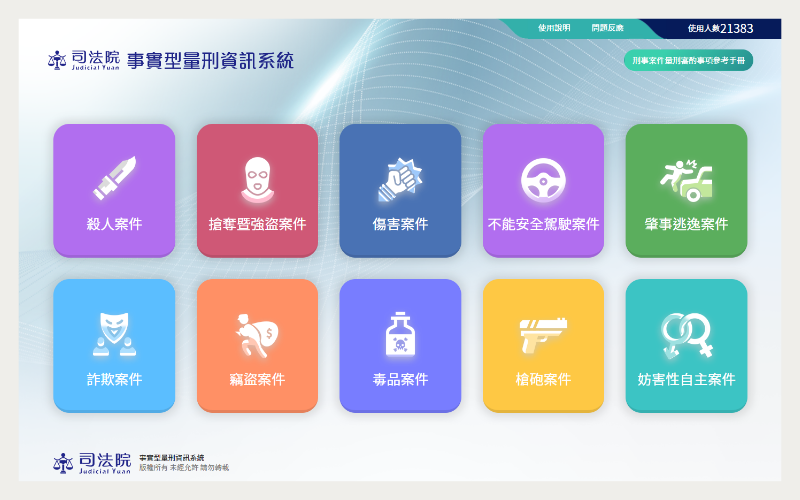The height and width of the screenshot is (500, 800).
Task: Click the thief with money bag icon
Action: coord(257,333)
